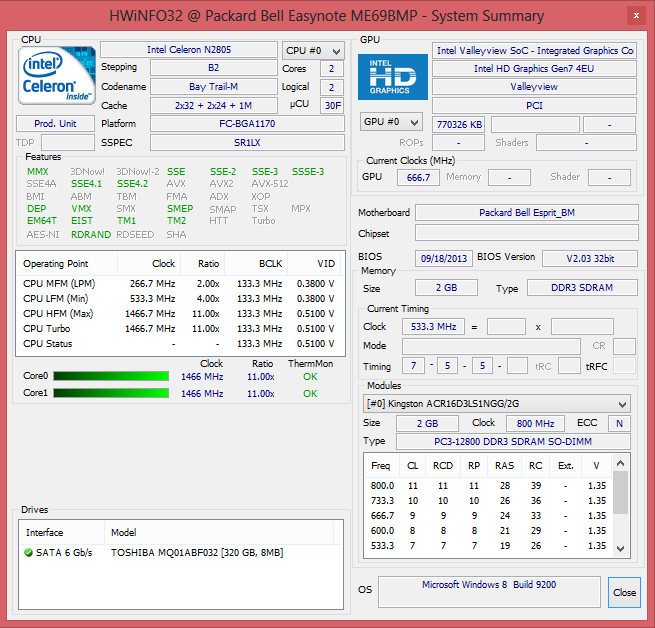The height and width of the screenshot is (628, 655).
Task: Click the Motherboard field Packard Bell Esprit_BM
Action: pos(526,213)
